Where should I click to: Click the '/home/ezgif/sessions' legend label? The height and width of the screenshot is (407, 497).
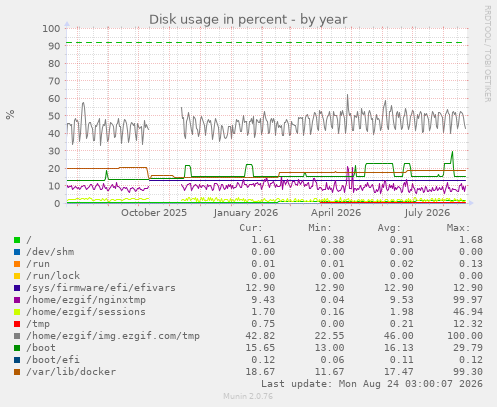(x=86, y=312)
